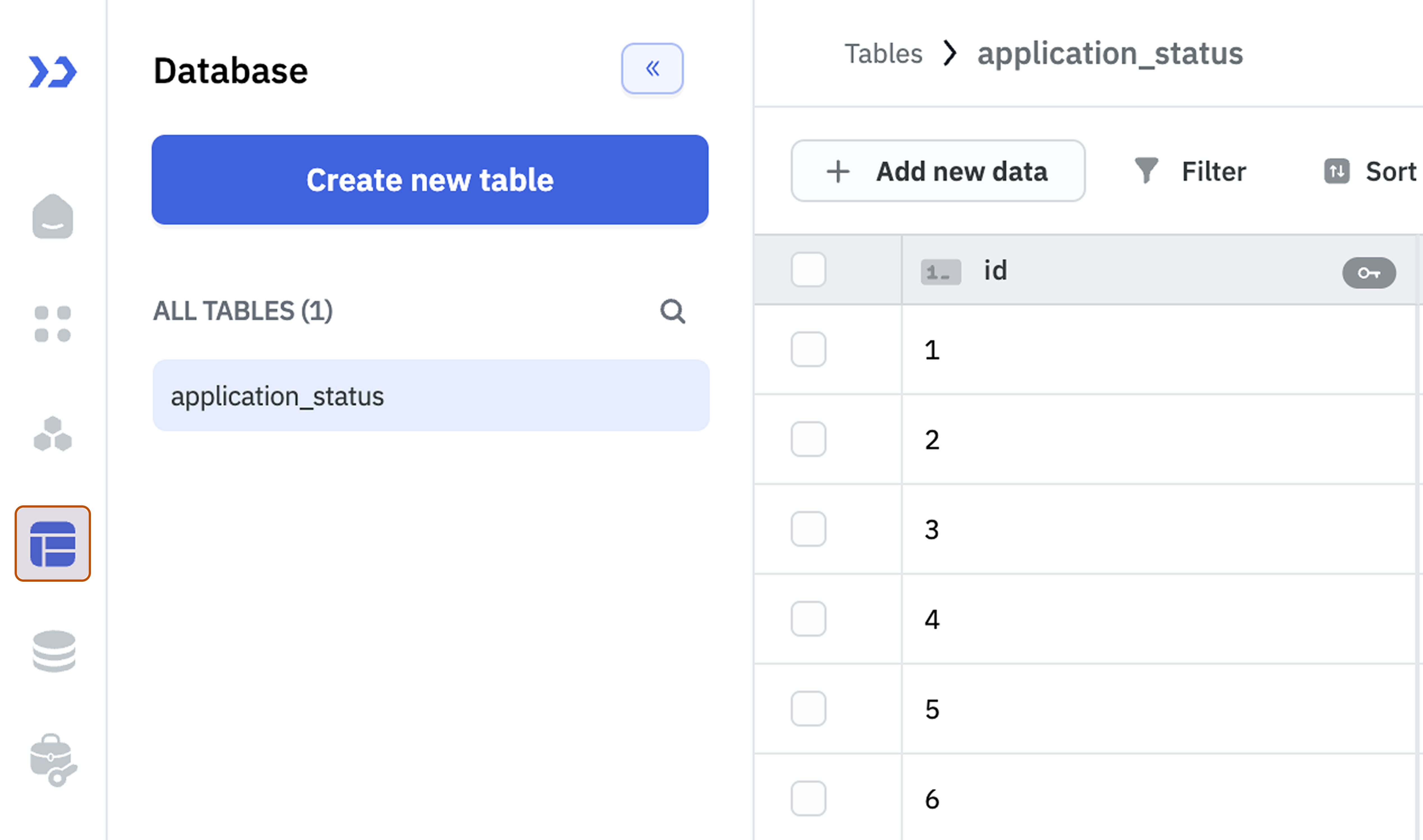This screenshot has width=1423, height=840.
Task: Click the Add new data button
Action: click(937, 171)
